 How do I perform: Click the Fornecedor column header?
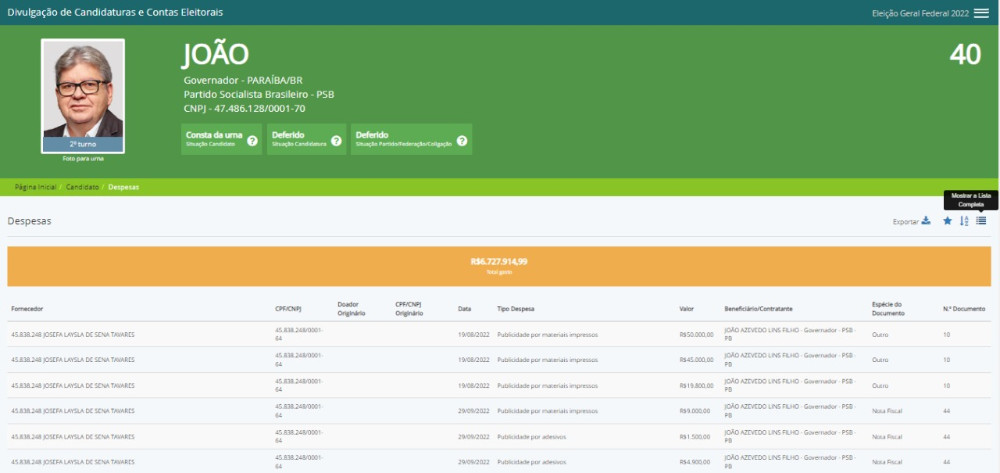[x=27, y=308]
